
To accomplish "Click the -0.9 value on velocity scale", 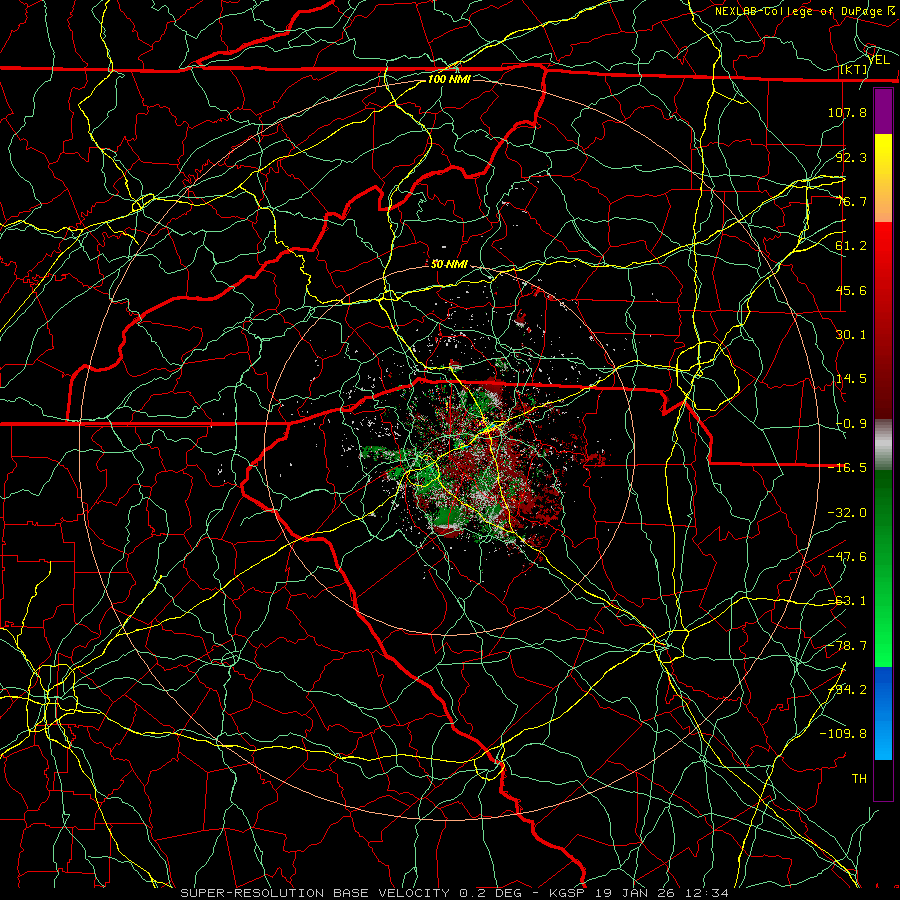I will pyautogui.click(x=851, y=424).
